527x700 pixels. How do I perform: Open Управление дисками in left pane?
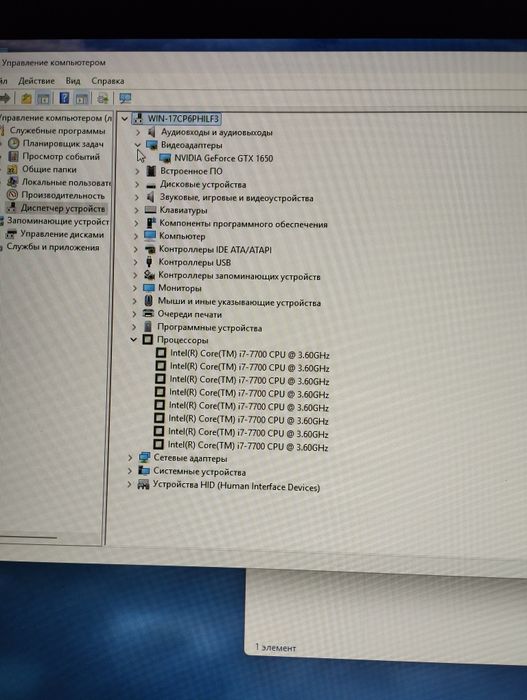[x=62, y=234]
